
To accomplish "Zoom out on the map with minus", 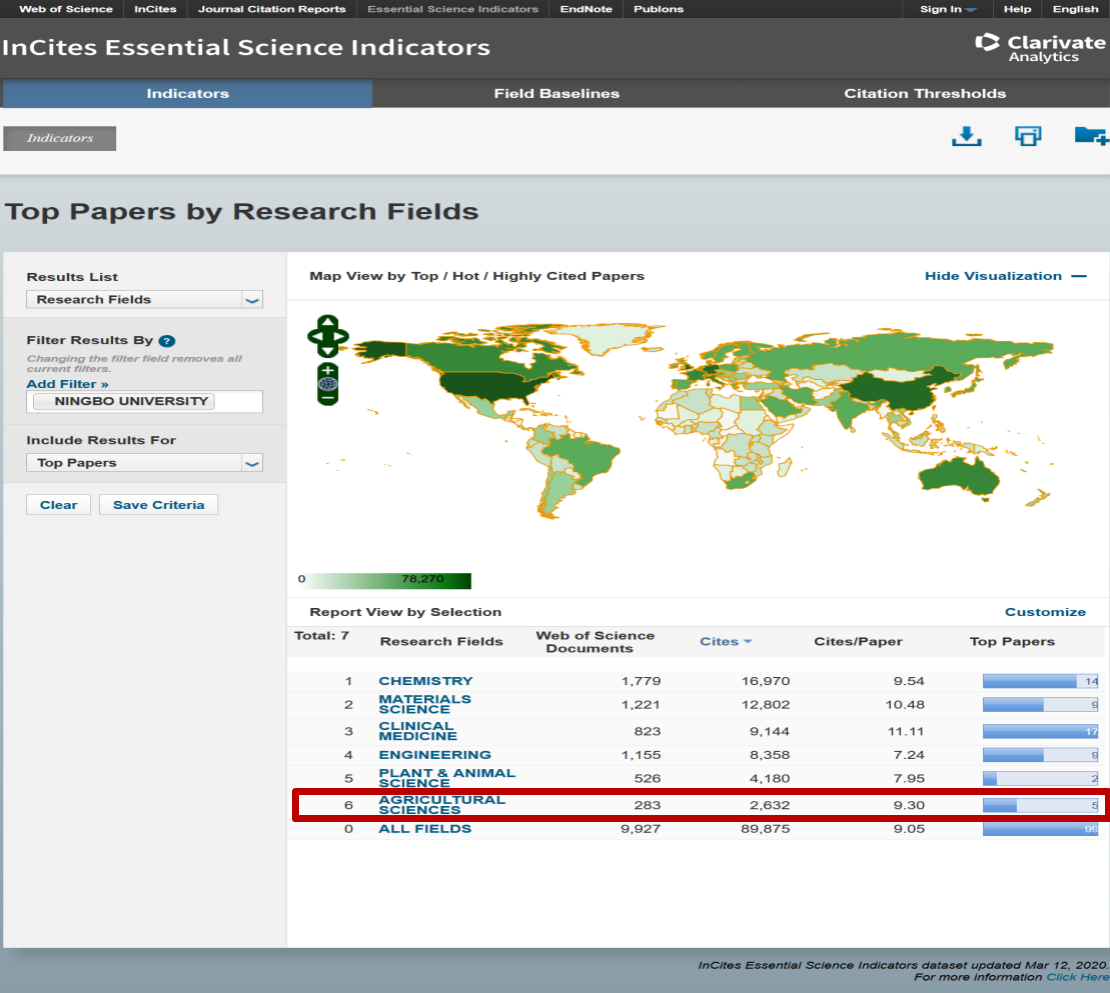I will tap(328, 397).
